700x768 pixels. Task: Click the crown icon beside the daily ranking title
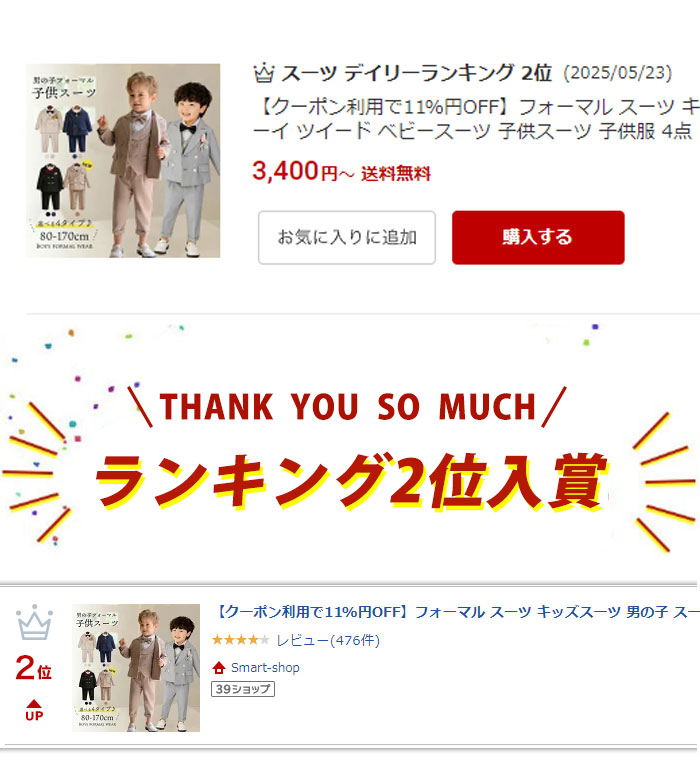(x=264, y=73)
